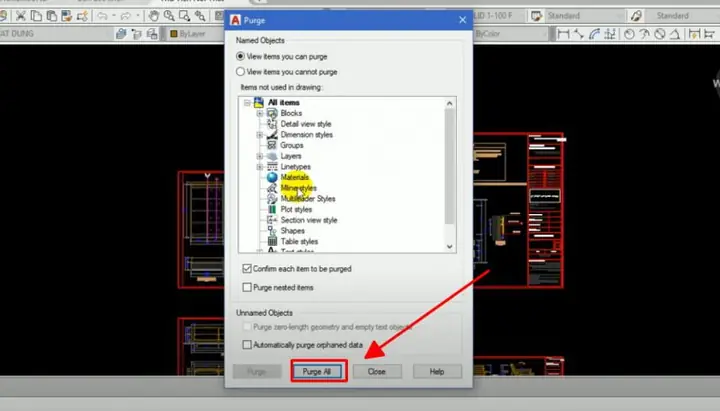Select the Angular dimension tool

click(675, 34)
